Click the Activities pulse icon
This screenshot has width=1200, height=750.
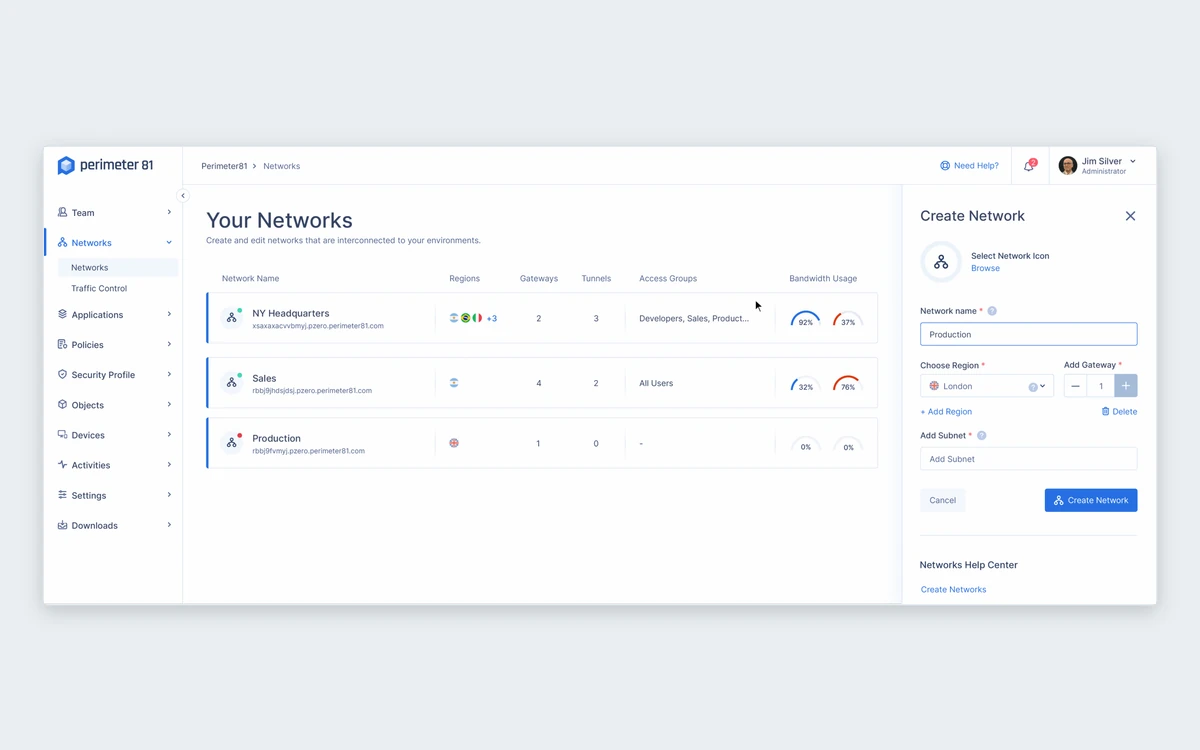coord(62,464)
